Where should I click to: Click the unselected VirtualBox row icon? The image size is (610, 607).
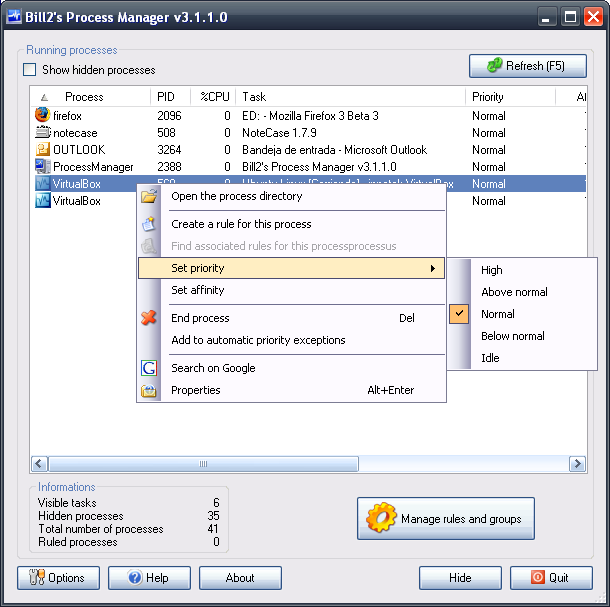42,200
